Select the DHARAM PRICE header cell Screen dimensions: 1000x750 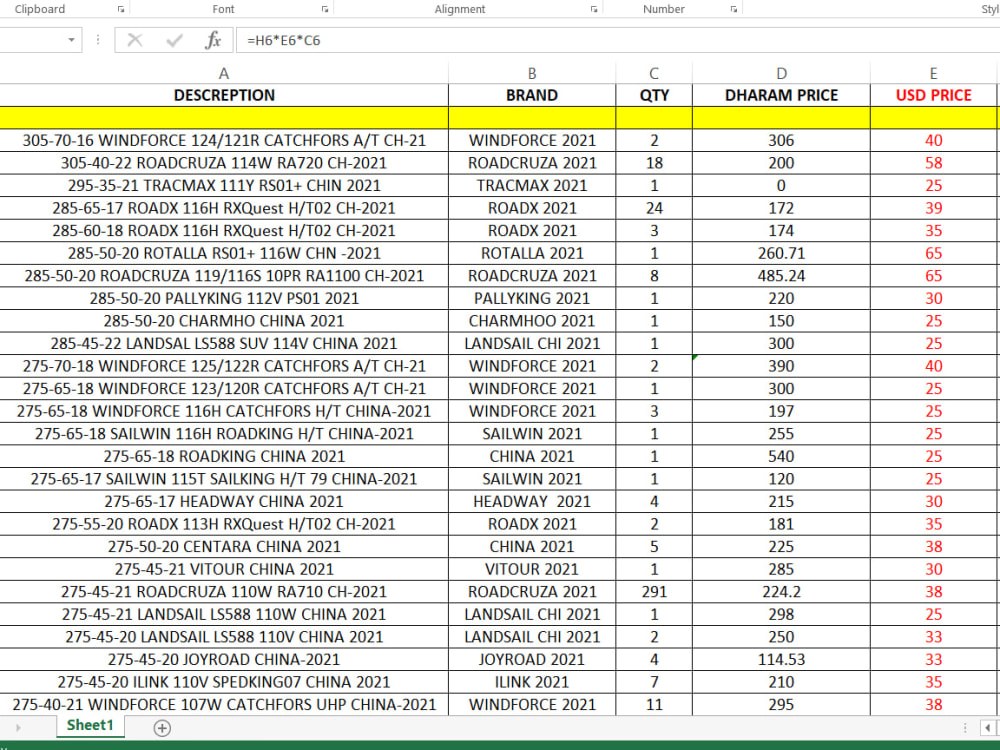pos(781,95)
